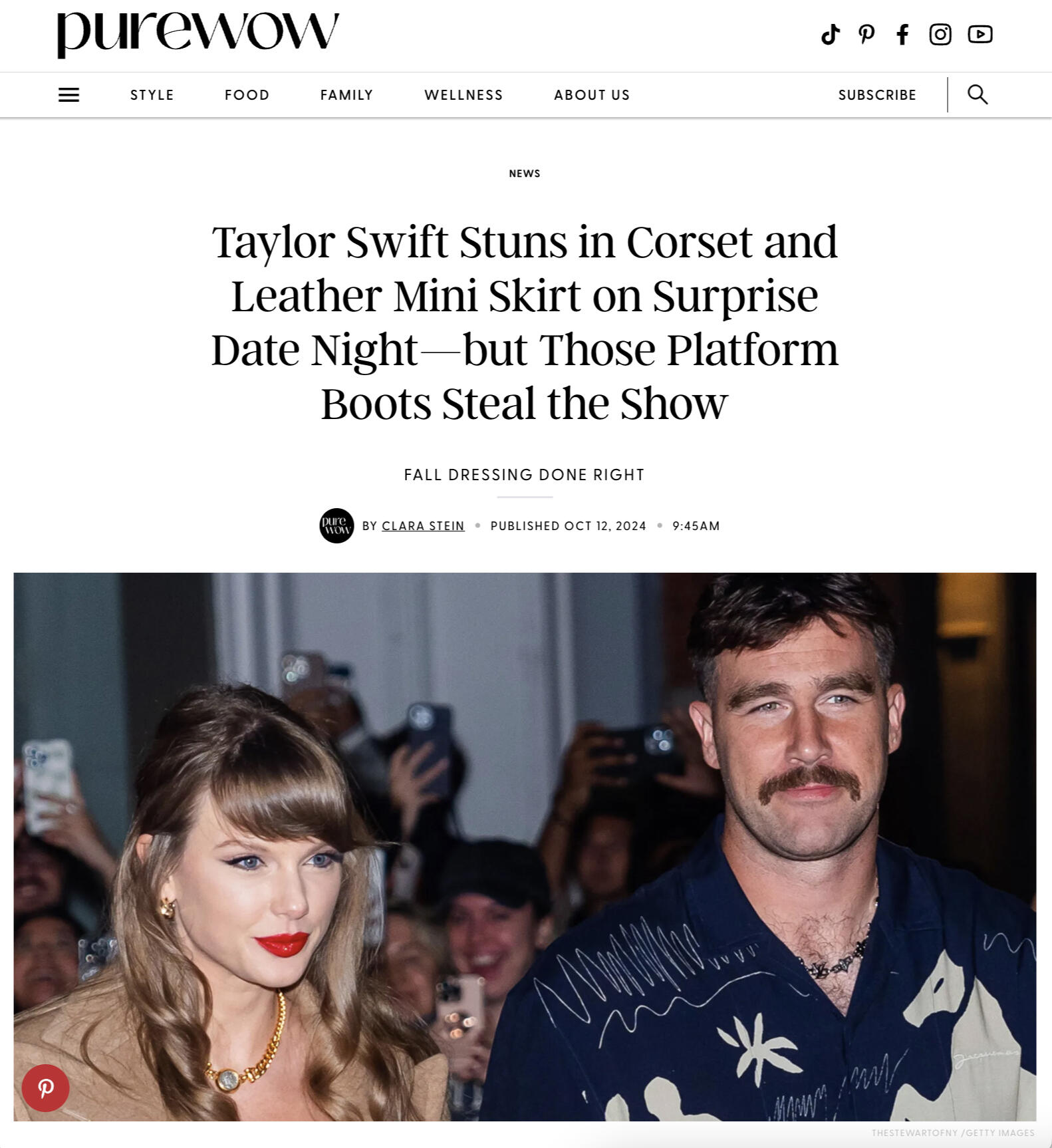Open the Instagram icon
The image size is (1052, 1148).
point(940,34)
